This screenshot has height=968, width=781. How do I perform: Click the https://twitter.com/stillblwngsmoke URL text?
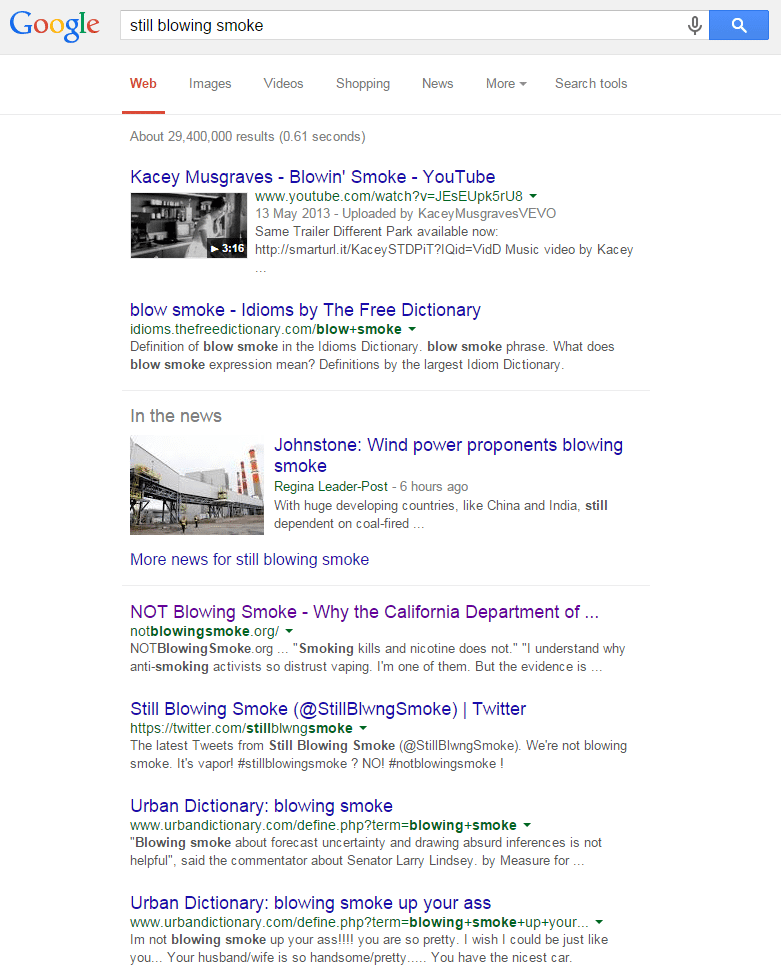pos(241,728)
